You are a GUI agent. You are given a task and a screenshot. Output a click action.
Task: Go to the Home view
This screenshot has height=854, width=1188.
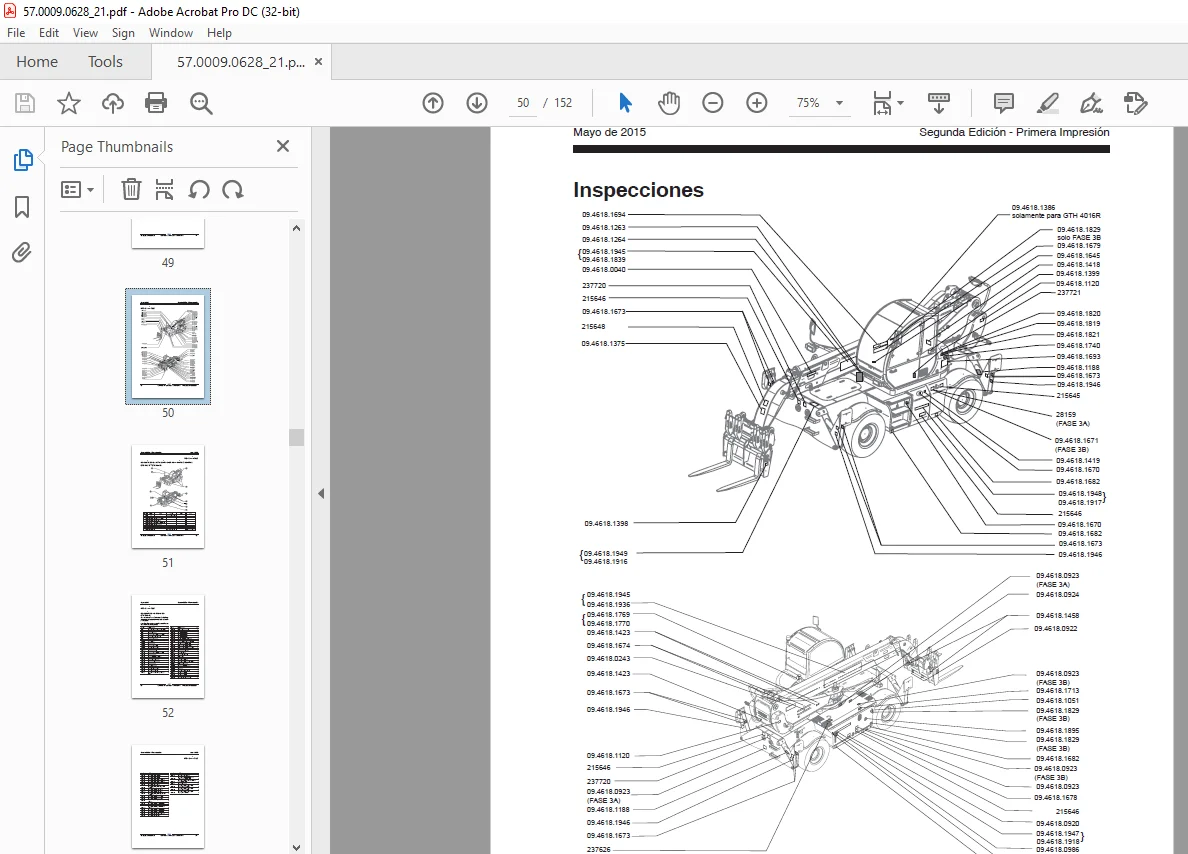coord(37,62)
